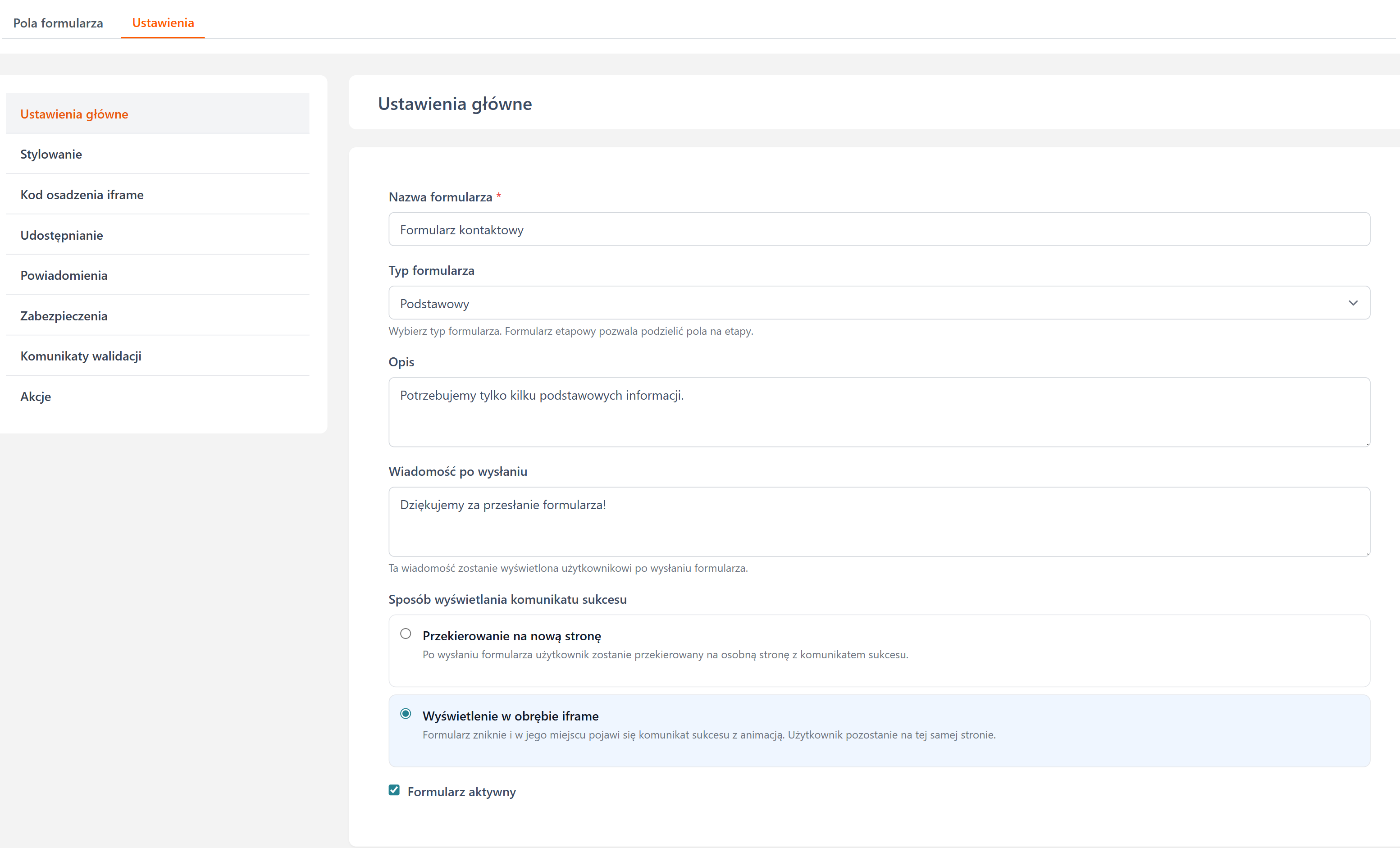The height and width of the screenshot is (848, 1400).
Task: Open Akcje sidebar item
Action: (x=36, y=397)
